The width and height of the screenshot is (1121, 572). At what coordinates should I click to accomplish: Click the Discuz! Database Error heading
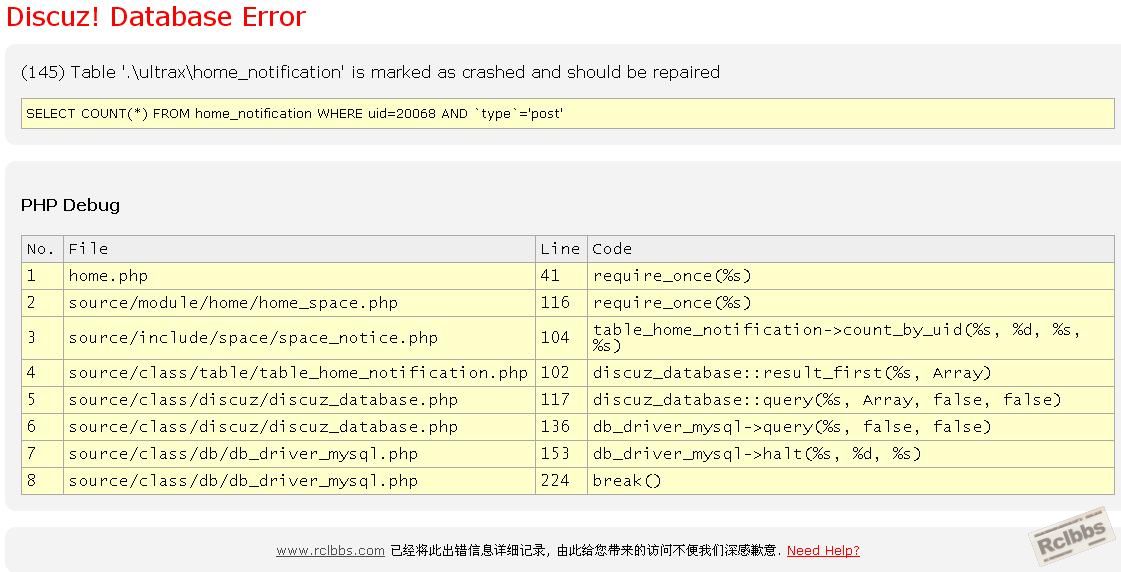point(156,16)
